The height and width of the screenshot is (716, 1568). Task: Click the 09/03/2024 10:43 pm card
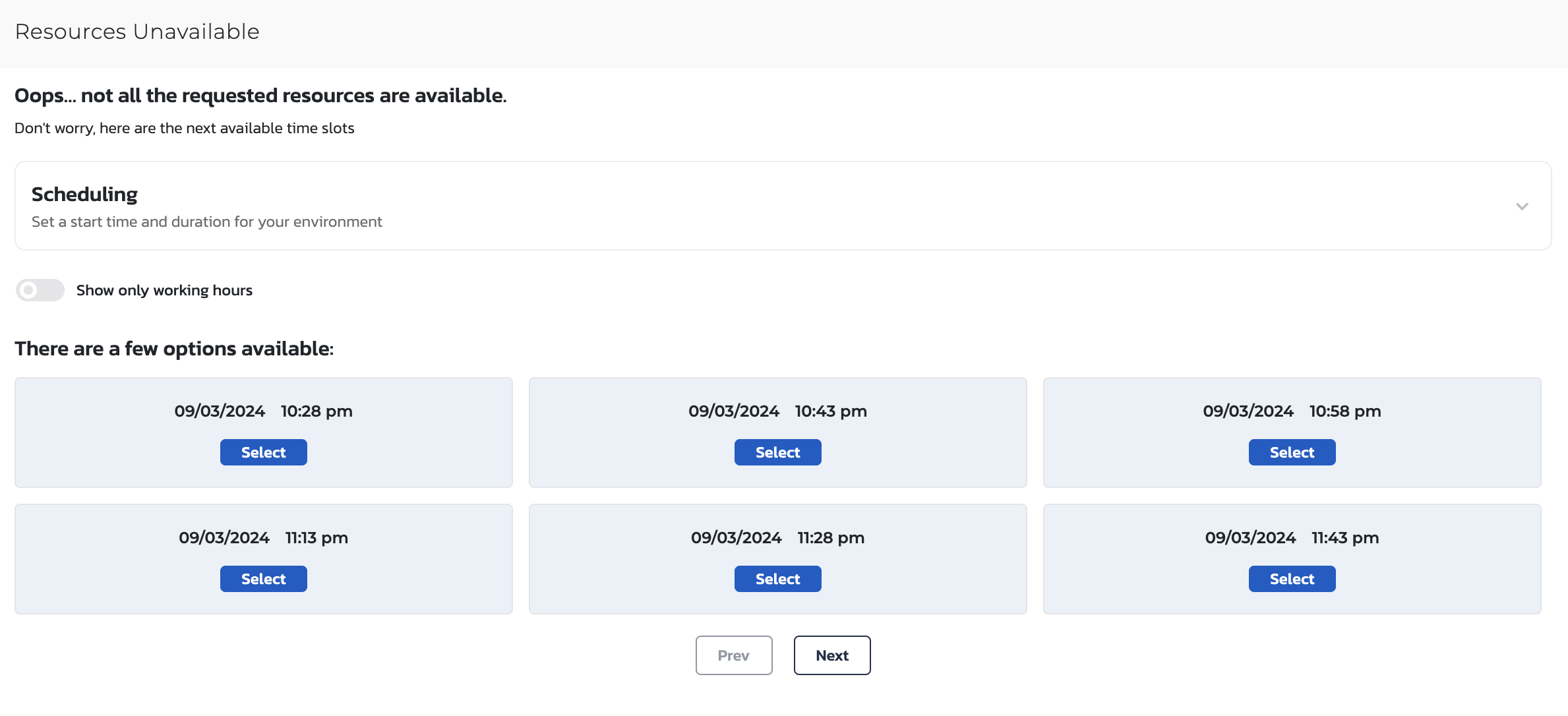[777, 411]
